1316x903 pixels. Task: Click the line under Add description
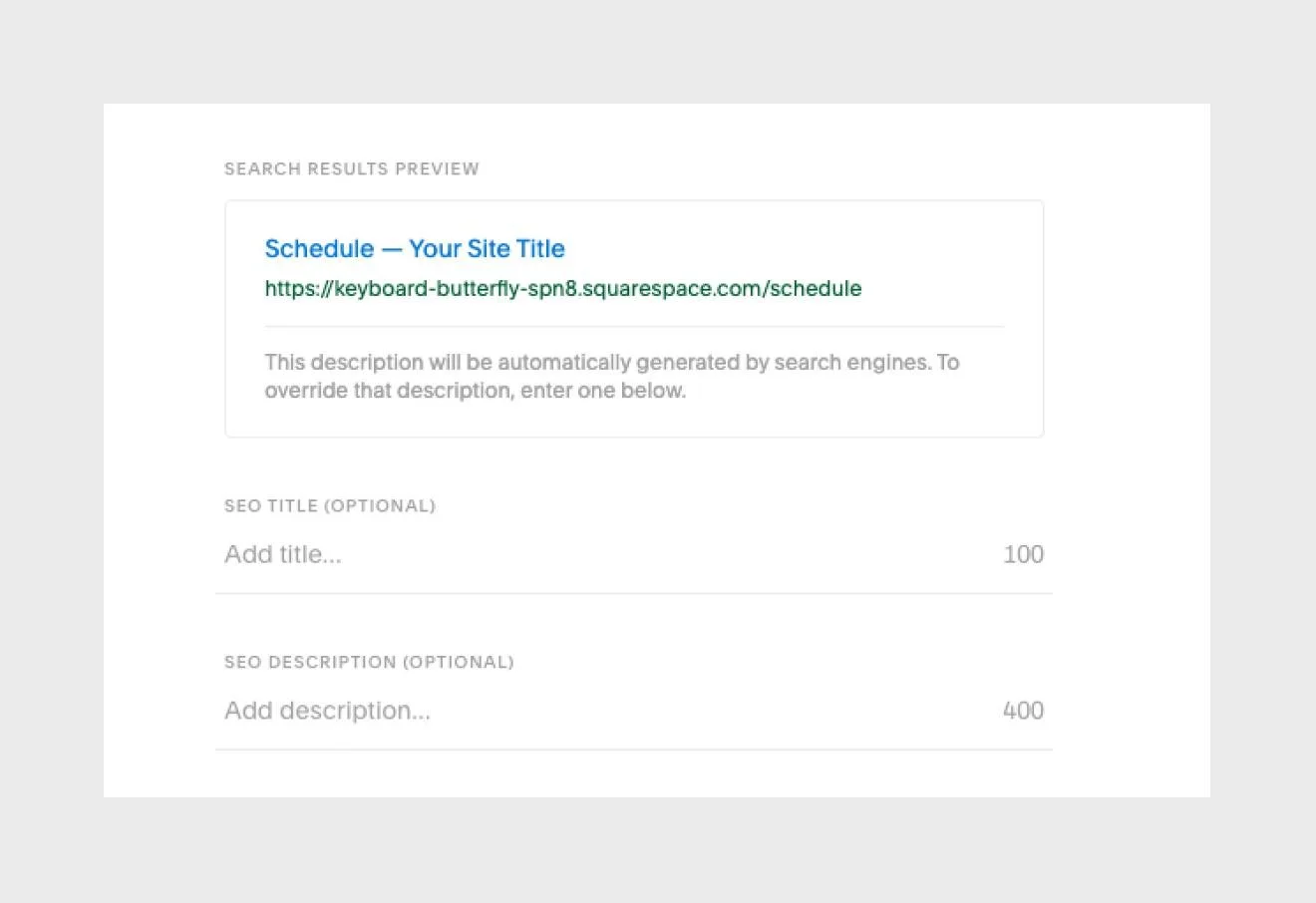pos(634,750)
